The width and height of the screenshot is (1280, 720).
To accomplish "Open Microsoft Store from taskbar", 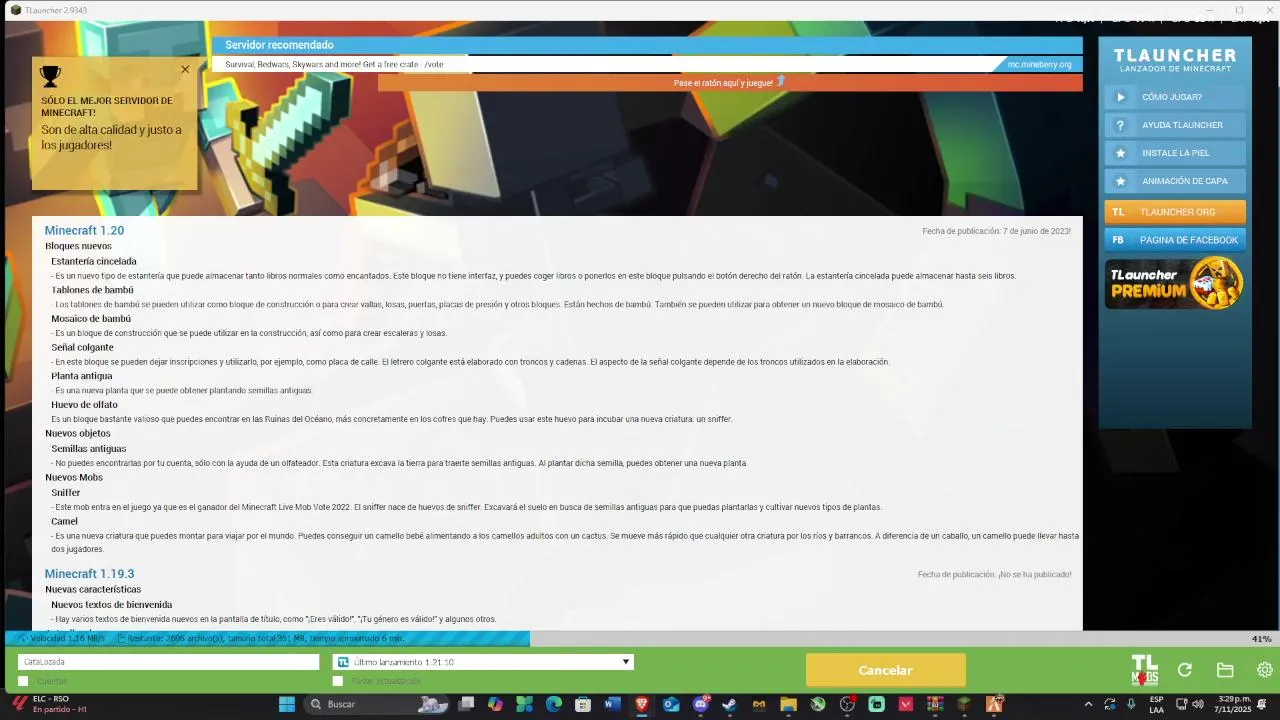I will click(583, 704).
